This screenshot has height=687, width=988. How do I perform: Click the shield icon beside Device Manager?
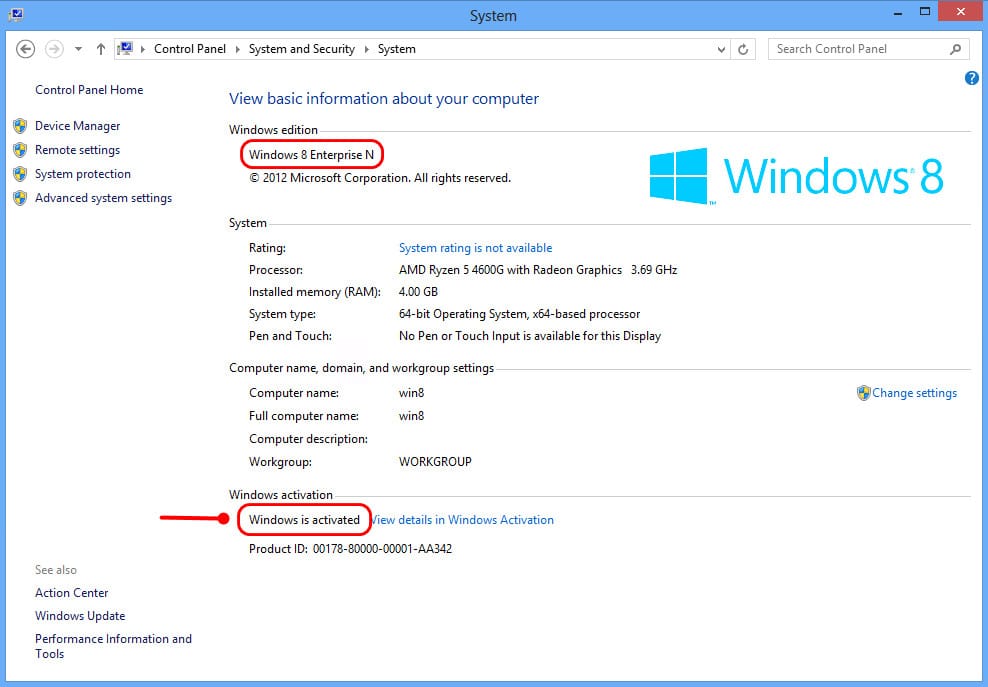point(20,126)
